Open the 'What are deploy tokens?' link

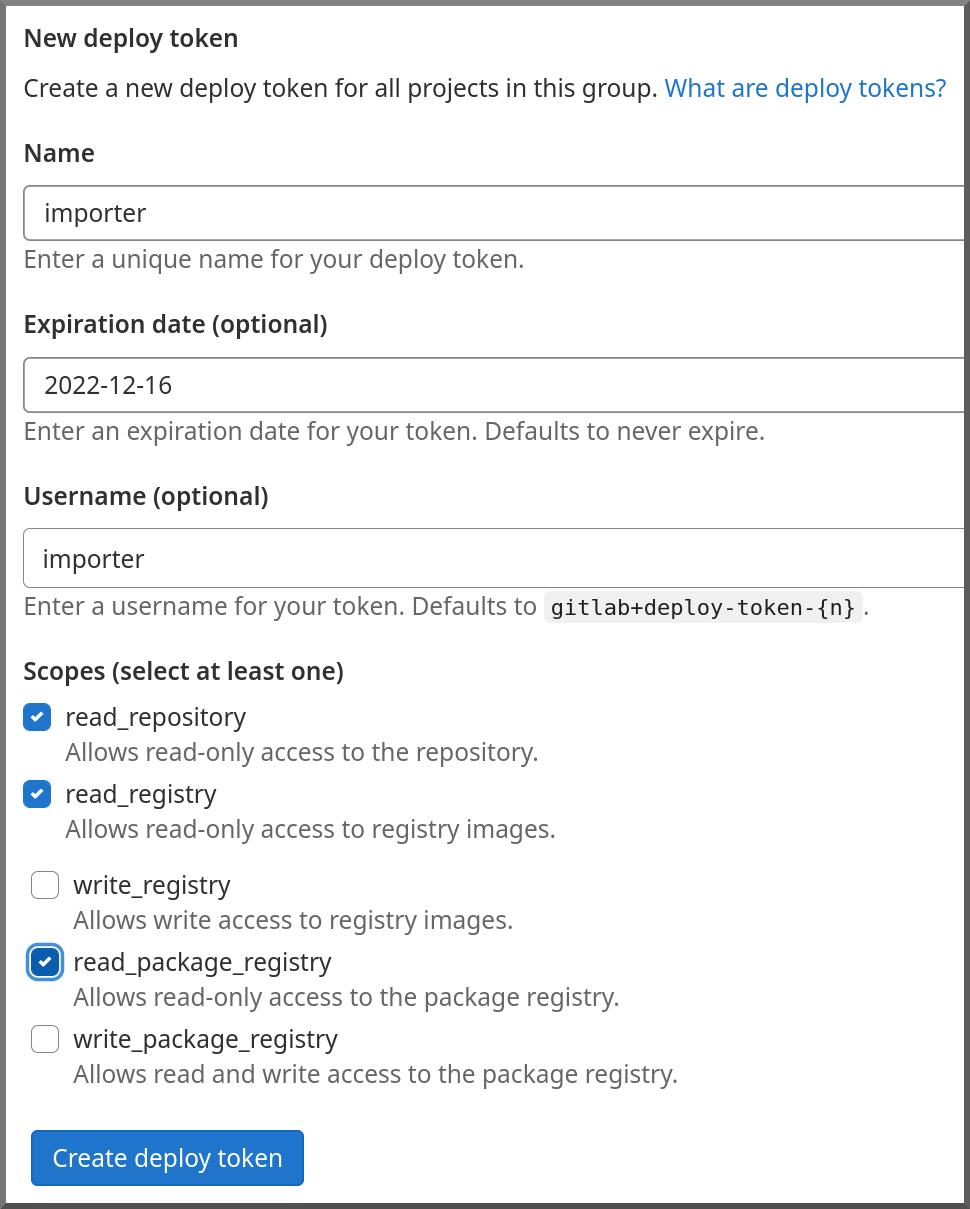pos(805,88)
